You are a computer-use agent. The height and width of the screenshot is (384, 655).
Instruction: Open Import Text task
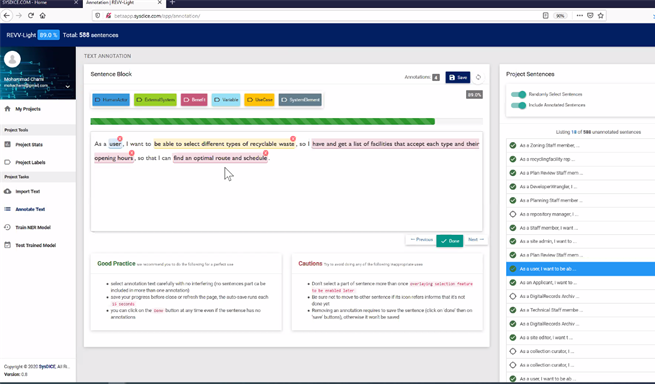(28, 191)
